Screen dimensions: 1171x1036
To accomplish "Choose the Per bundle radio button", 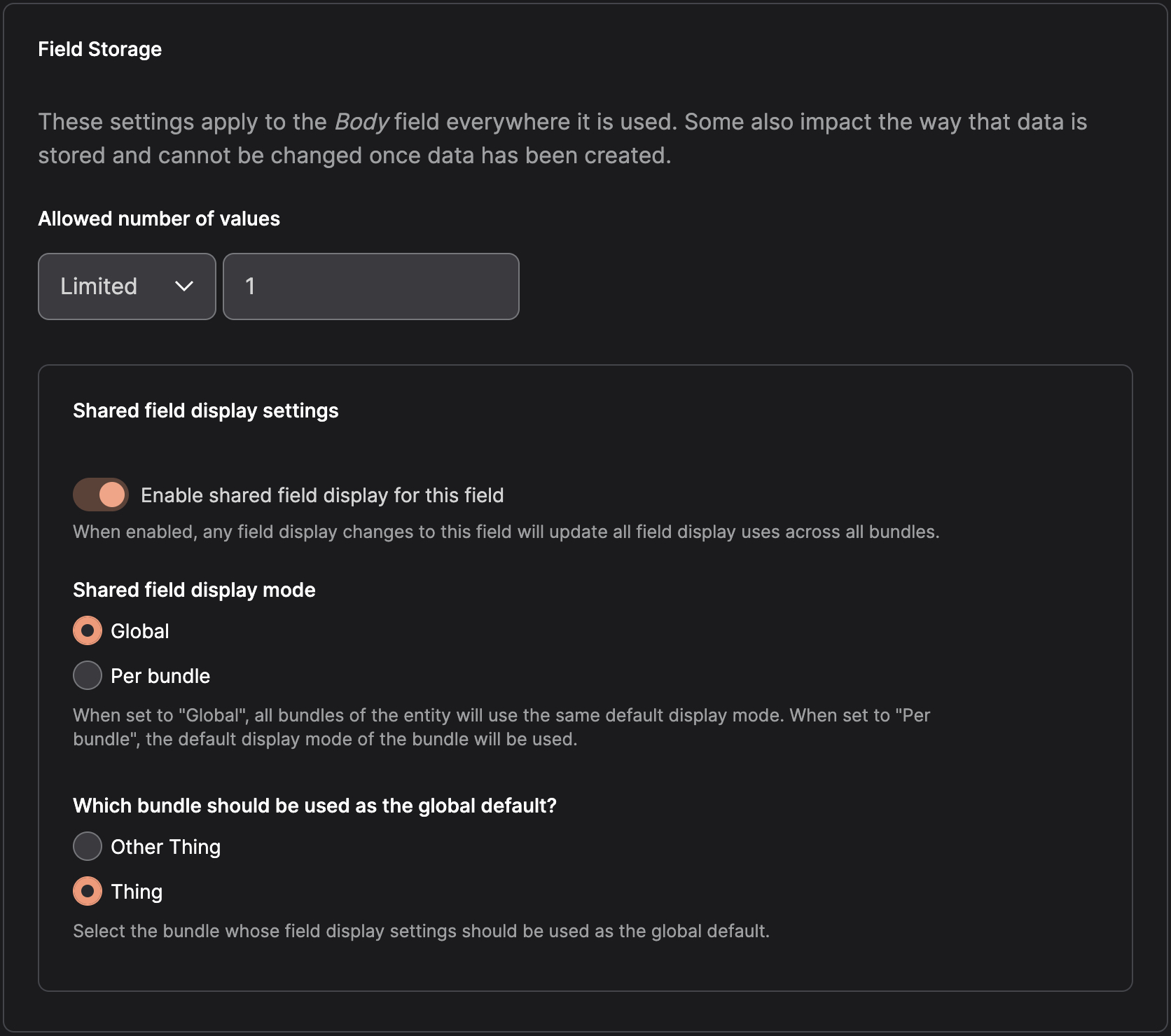I will click(x=88, y=675).
